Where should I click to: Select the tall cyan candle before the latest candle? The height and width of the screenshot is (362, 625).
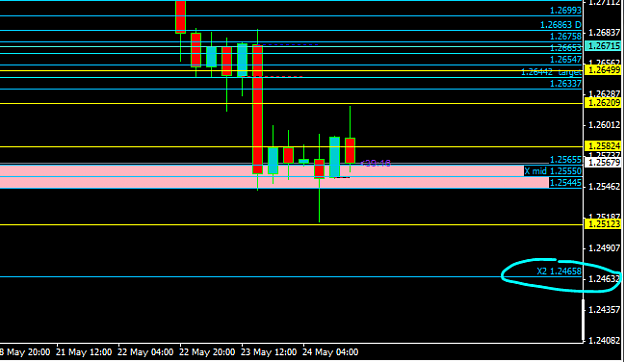coord(334,157)
